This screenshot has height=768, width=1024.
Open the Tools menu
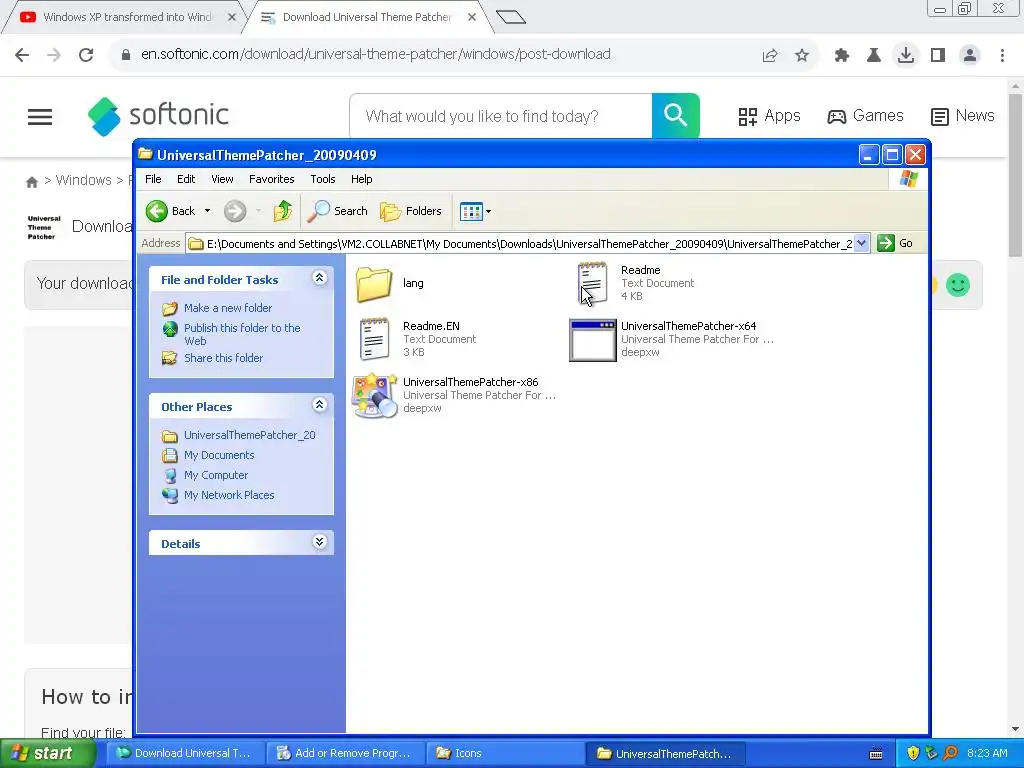323,179
